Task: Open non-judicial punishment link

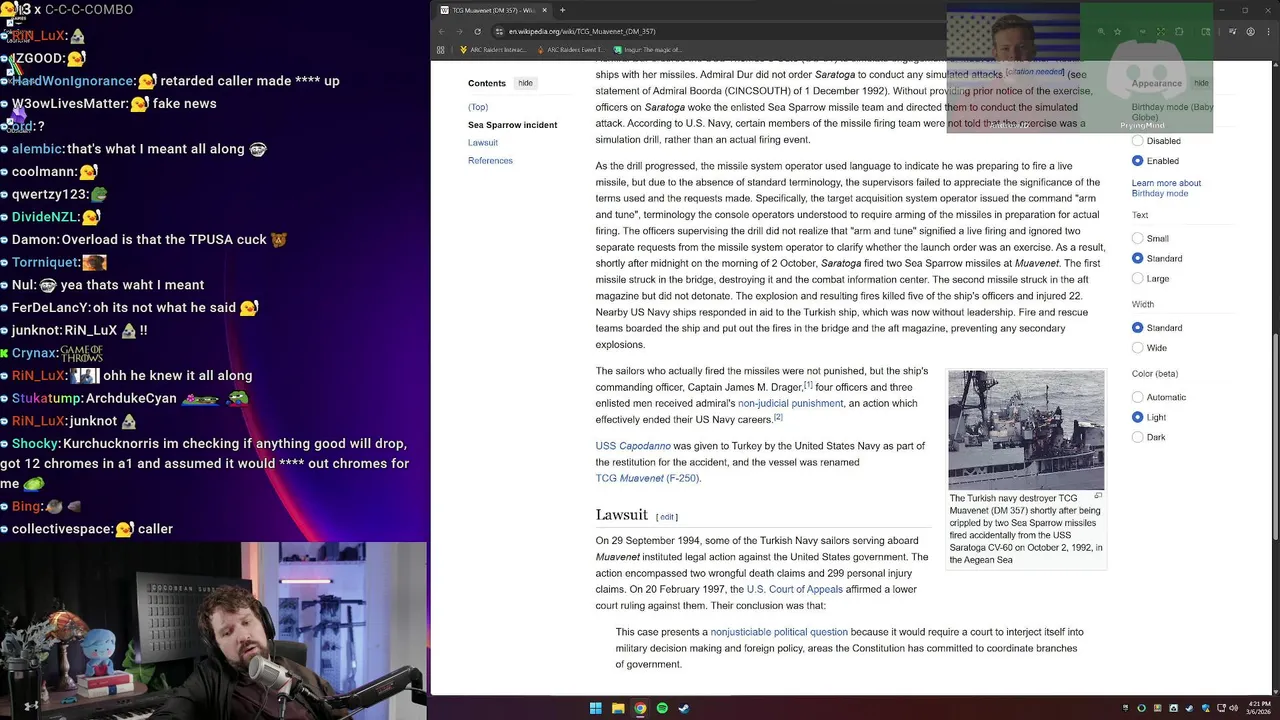Action: pos(790,403)
